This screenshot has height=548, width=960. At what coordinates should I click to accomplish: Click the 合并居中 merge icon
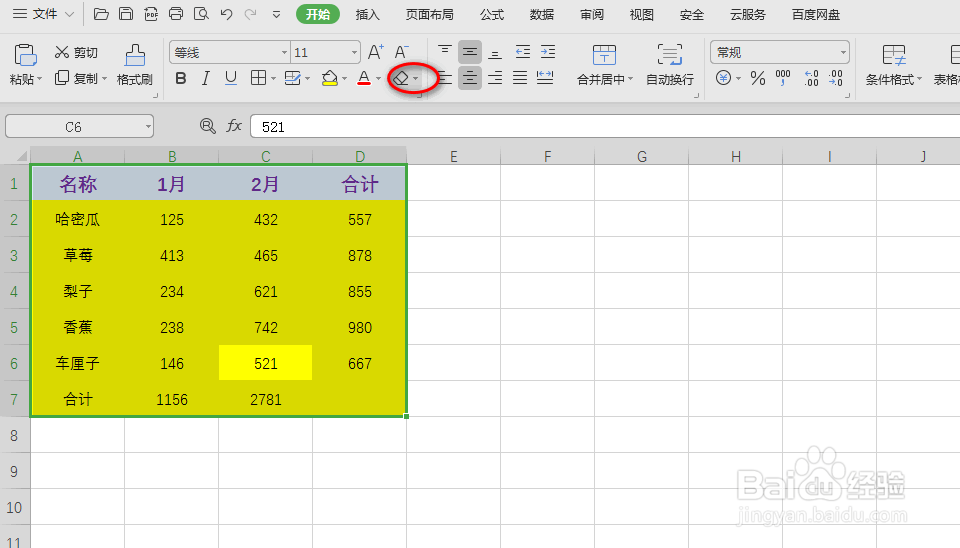(x=604, y=55)
